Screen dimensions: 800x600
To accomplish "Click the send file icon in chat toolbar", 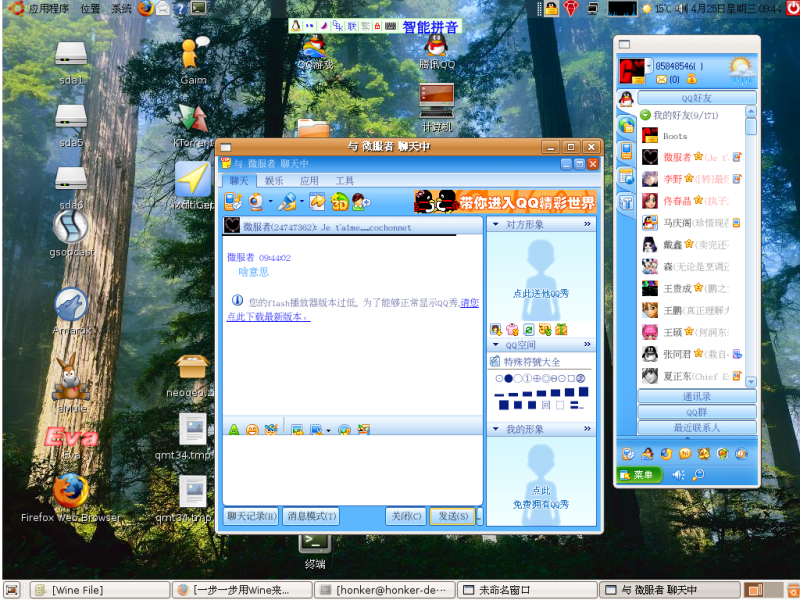I will point(317,202).
